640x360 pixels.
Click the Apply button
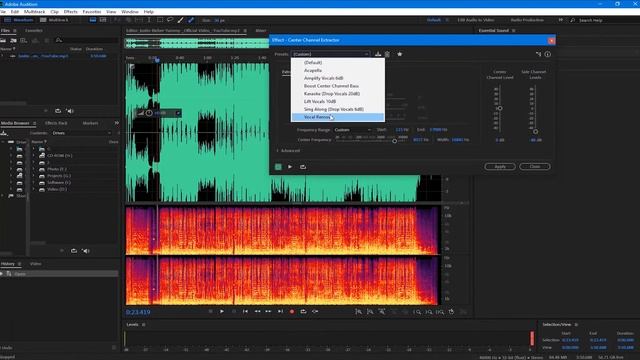tap(500, 167)
